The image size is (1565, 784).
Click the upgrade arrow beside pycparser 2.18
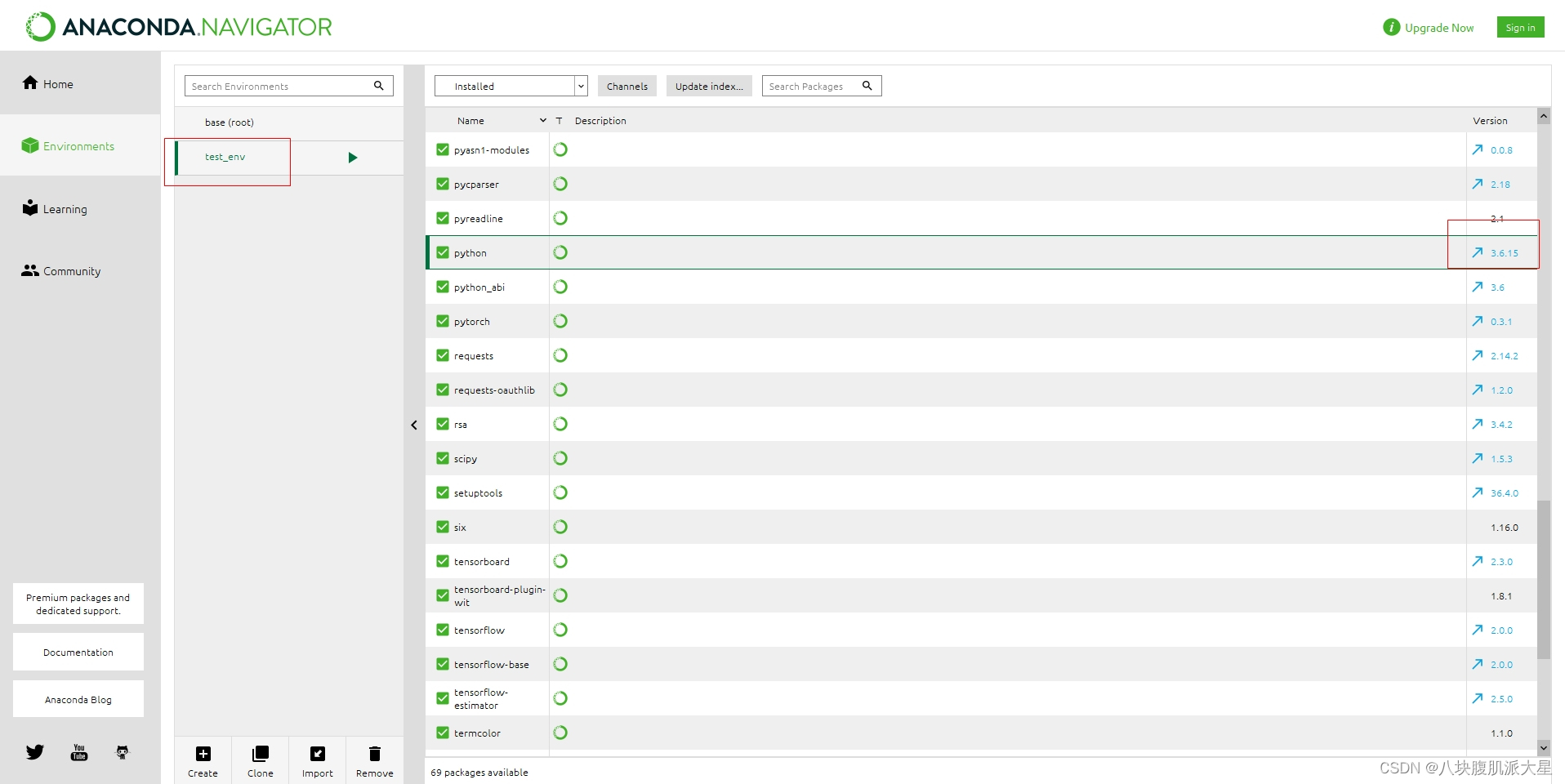[1478, 184]
